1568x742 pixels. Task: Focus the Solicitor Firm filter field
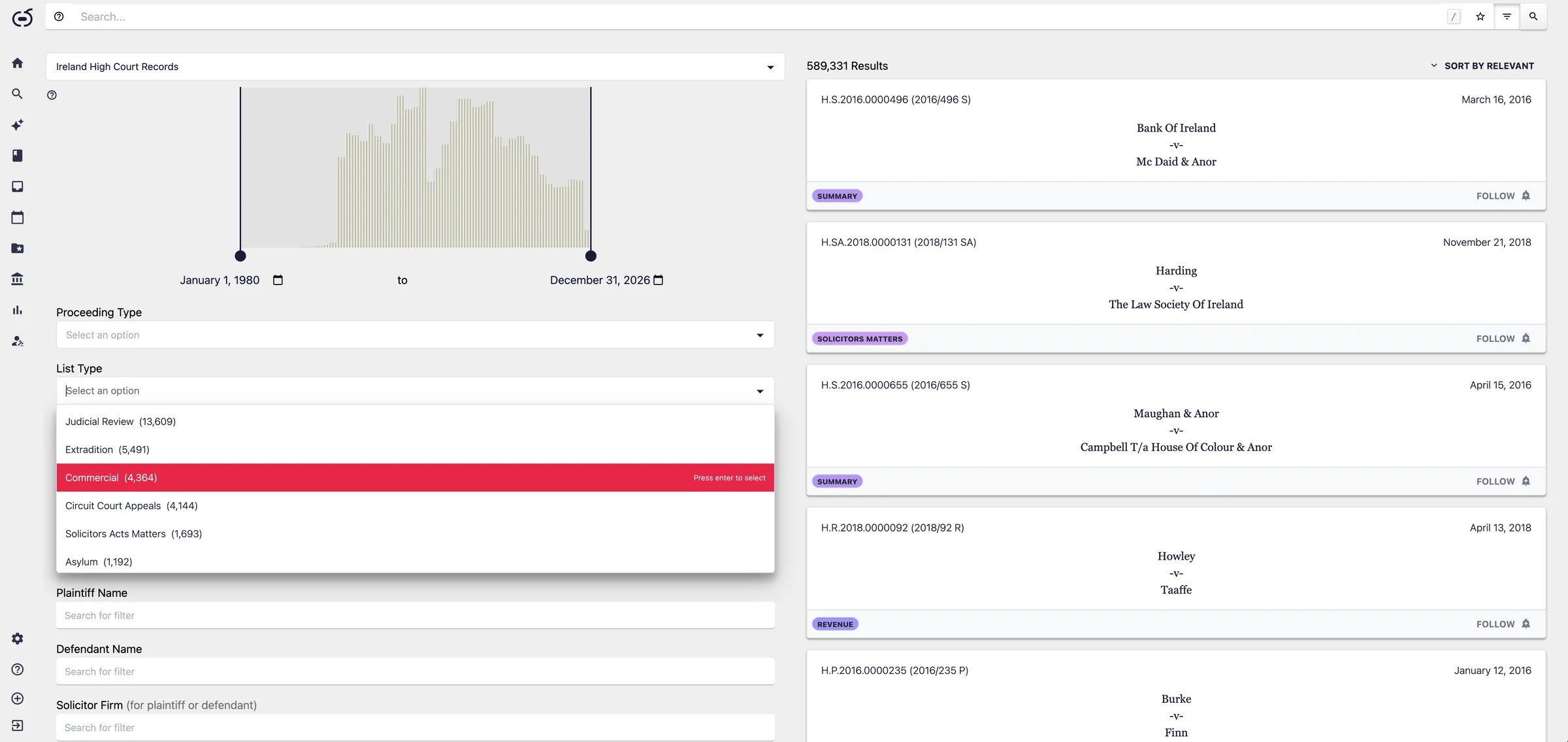(416, 728)
